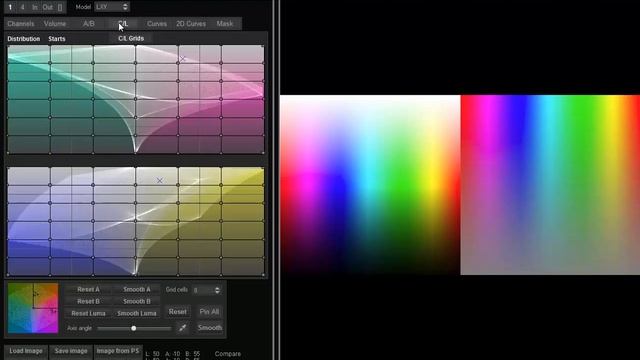The image size is (640, 360).
Task: Open the C/L tab
Action: click(123, 24)
